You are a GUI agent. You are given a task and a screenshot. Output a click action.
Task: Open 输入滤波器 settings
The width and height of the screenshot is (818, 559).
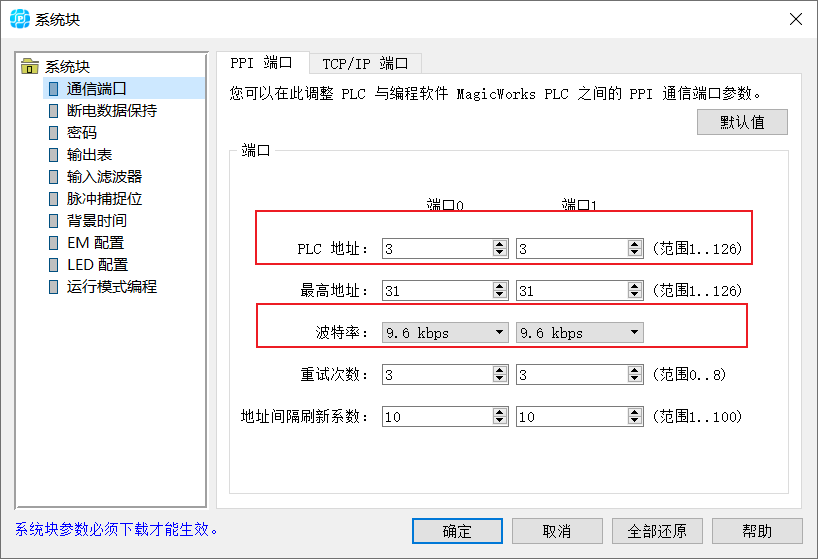click(x=104, y=177)
